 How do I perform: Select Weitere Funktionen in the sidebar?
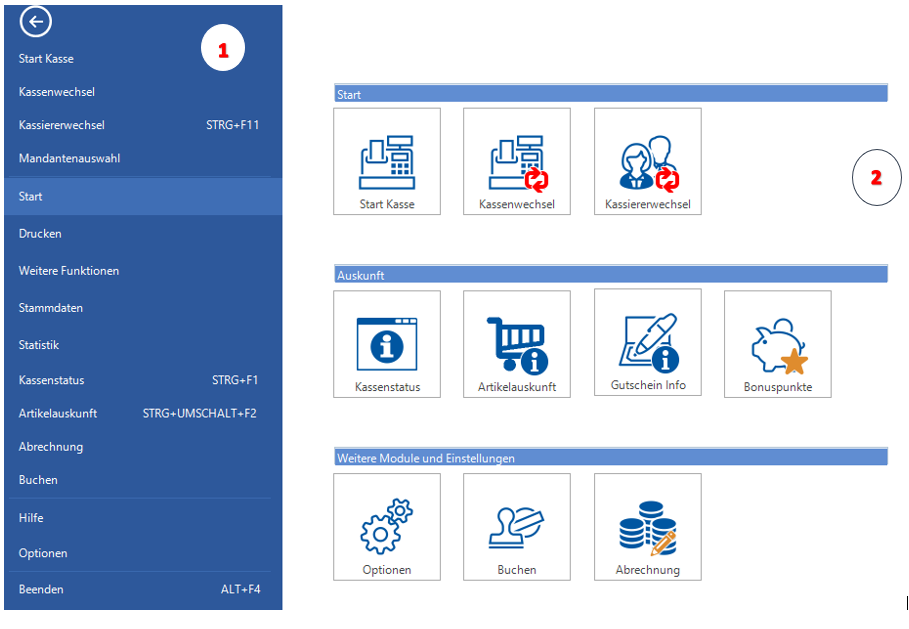68,271
